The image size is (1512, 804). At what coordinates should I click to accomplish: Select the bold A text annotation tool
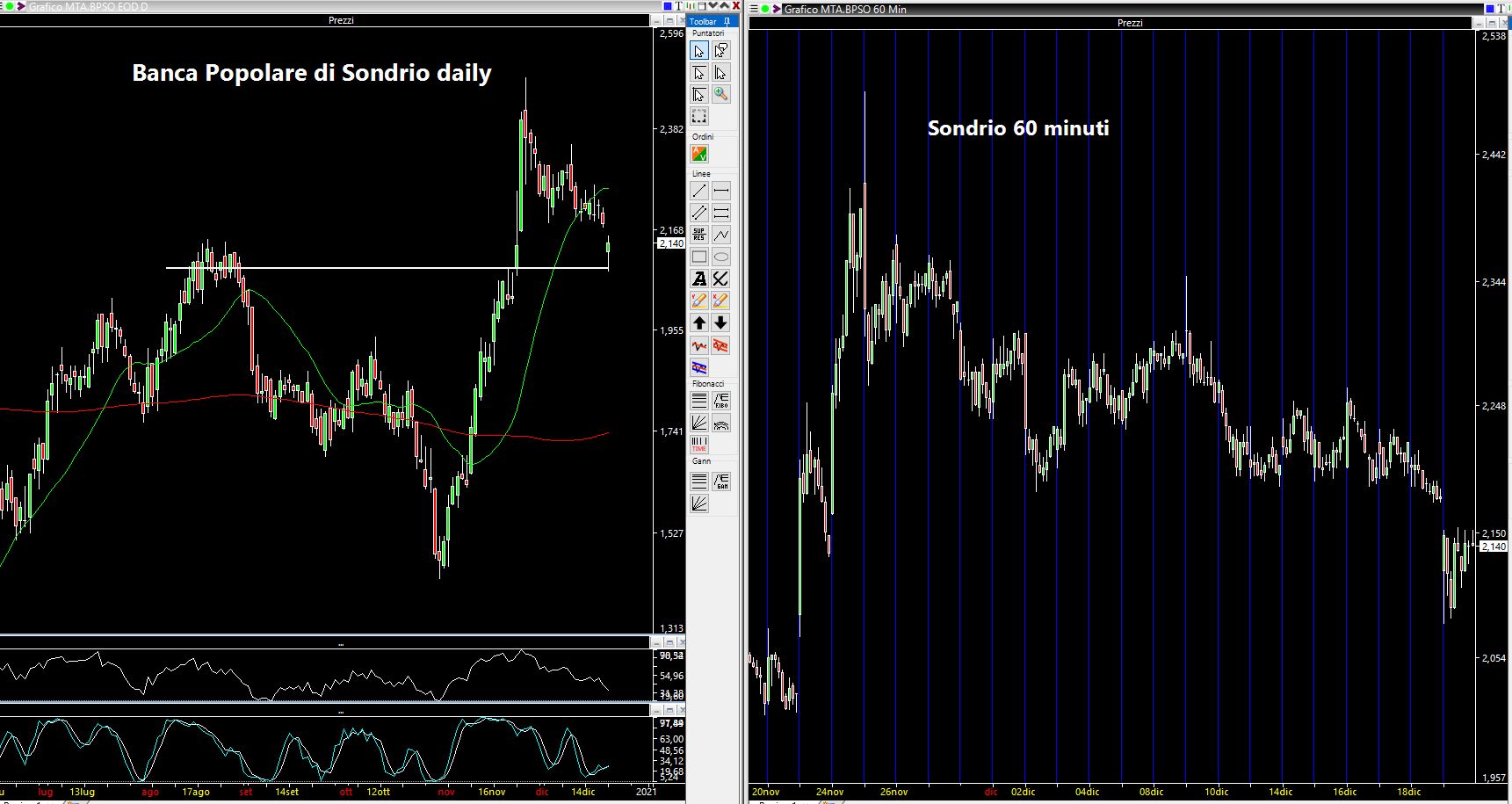pyautogui.click(x=699, y=279)
